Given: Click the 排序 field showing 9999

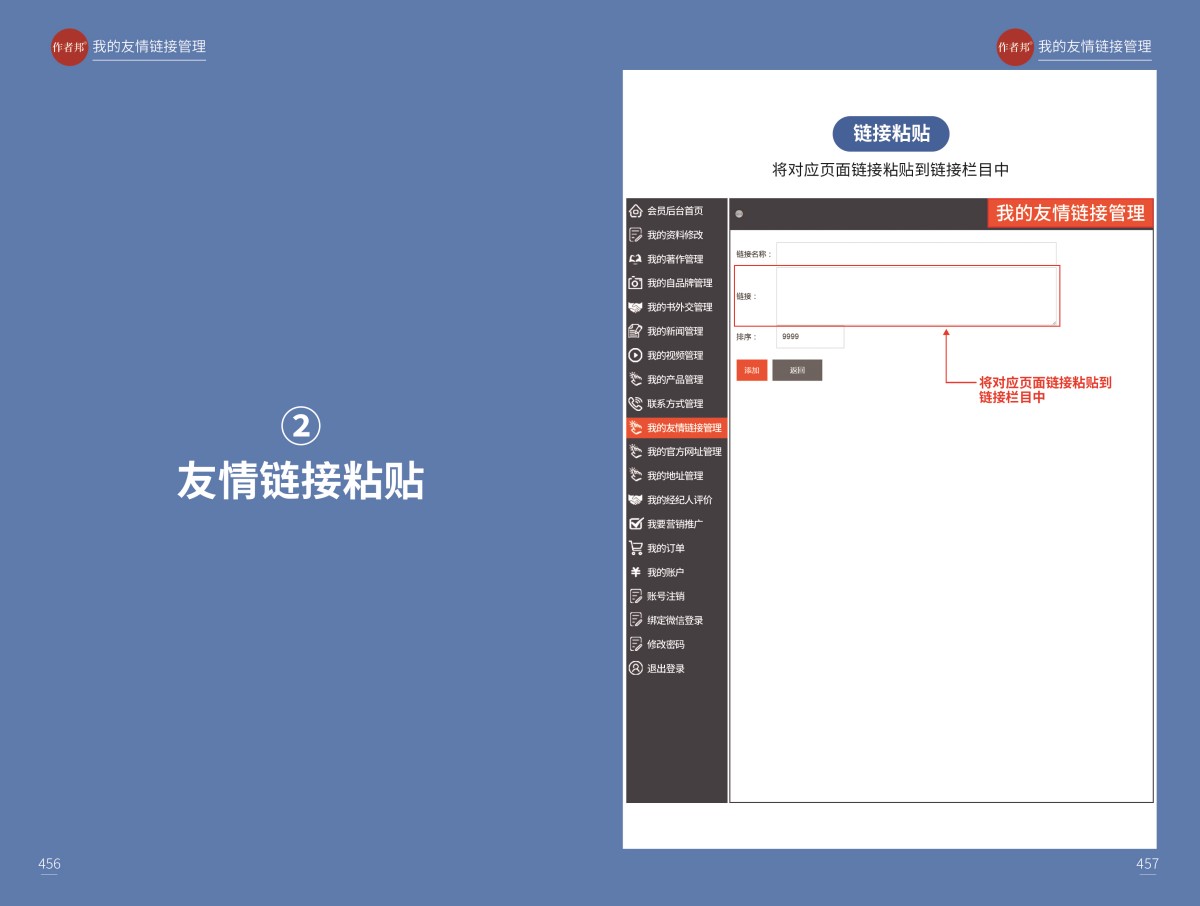Looking at the screenshot, I should coord(810,337).
